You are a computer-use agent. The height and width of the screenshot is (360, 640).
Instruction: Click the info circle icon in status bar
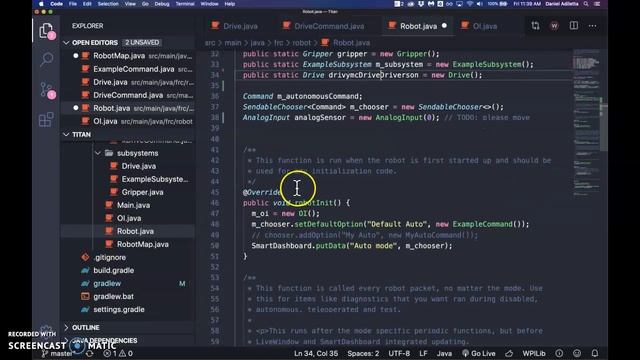pos(559,353)
